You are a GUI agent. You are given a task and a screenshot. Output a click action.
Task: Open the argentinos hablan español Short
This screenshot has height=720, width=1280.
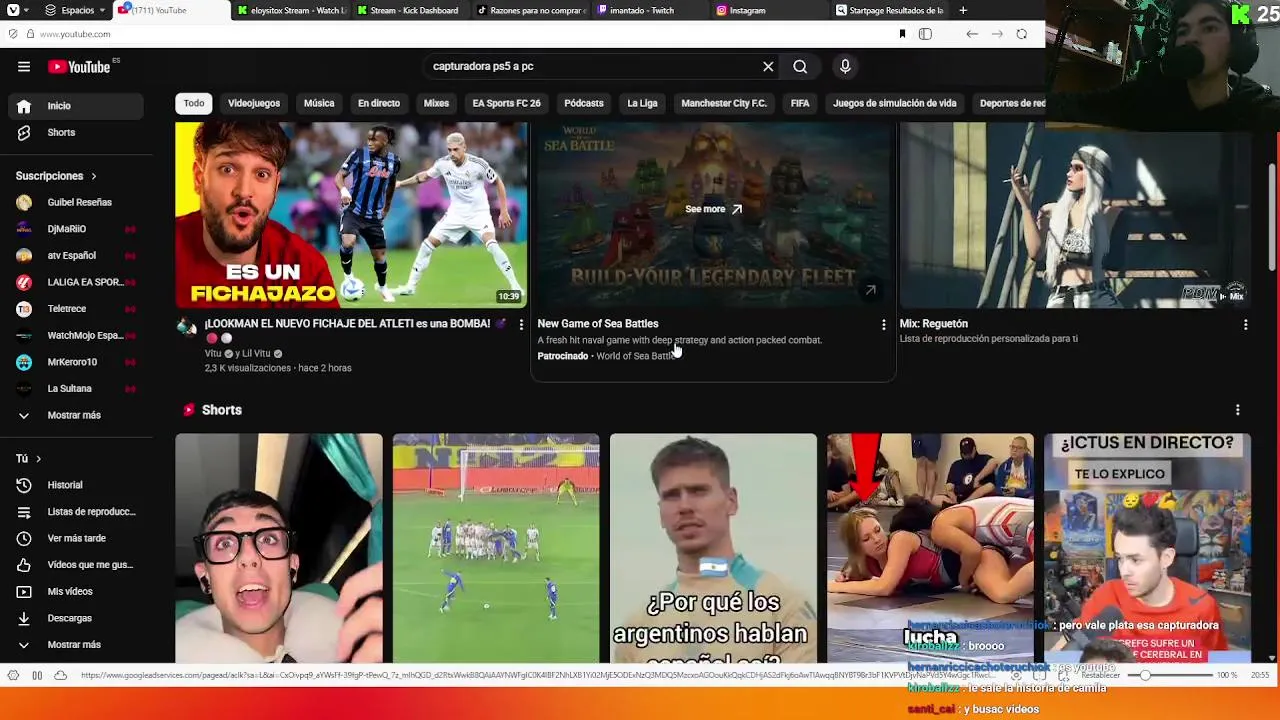click(x=713, y=548)
